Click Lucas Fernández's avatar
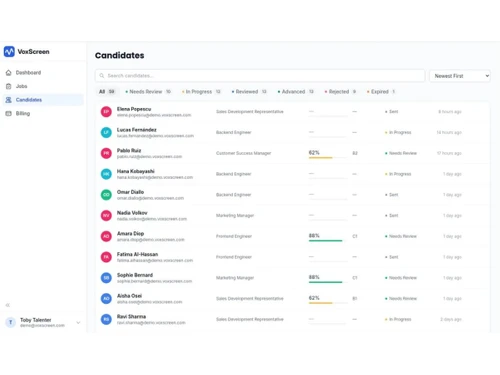 pos(106,132)
